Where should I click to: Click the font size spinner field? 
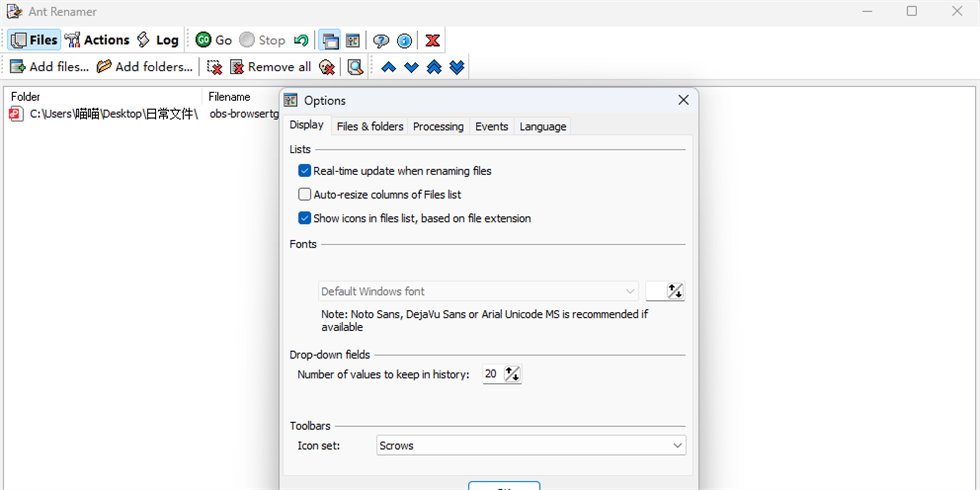(x=665, y=292)
